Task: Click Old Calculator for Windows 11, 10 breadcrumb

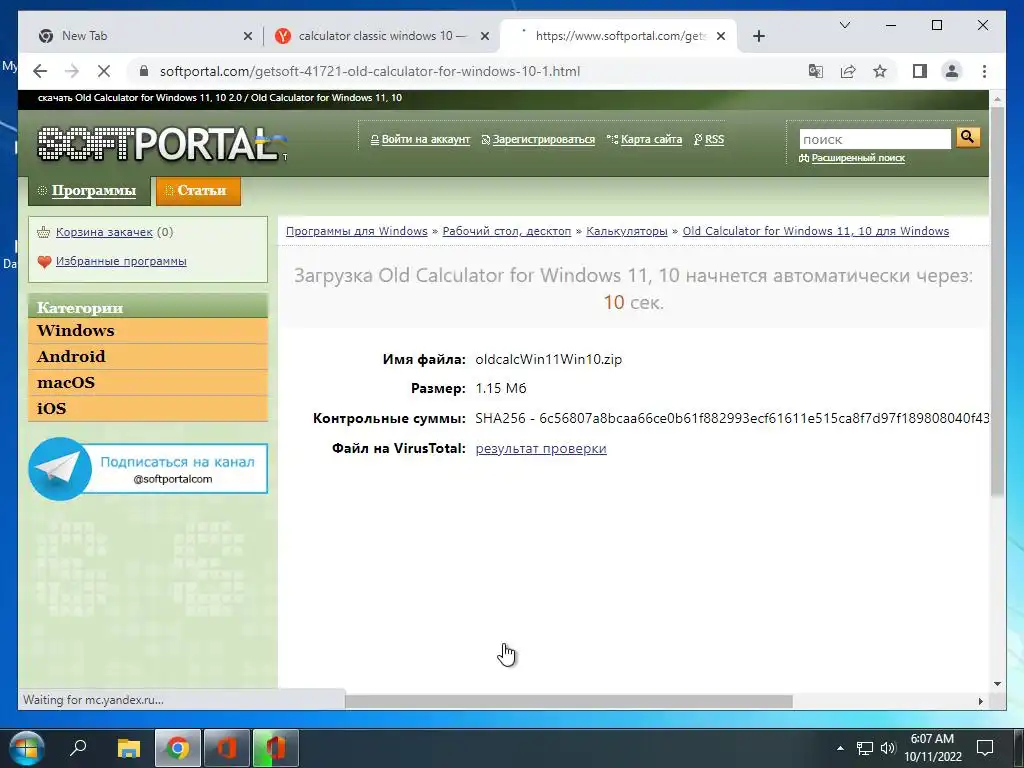Action: [x=816, y=231]
